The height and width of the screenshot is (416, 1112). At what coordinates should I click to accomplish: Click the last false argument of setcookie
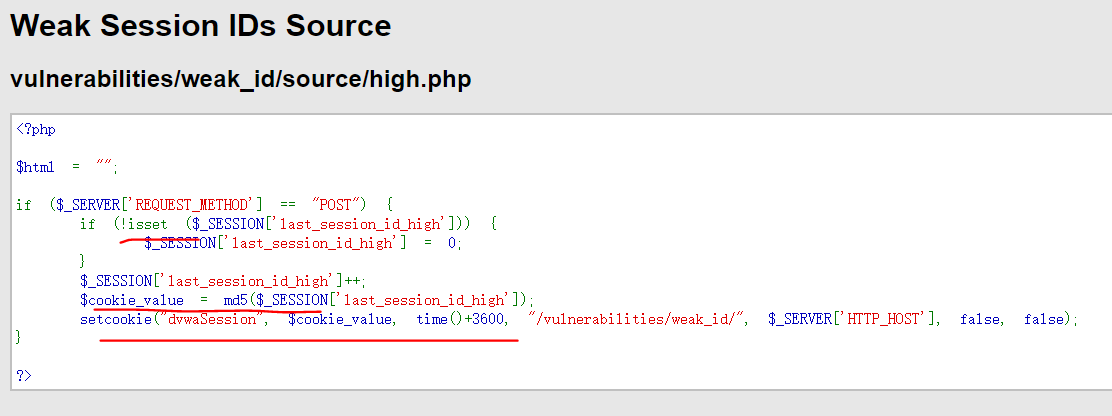[x=1044, y=319]
